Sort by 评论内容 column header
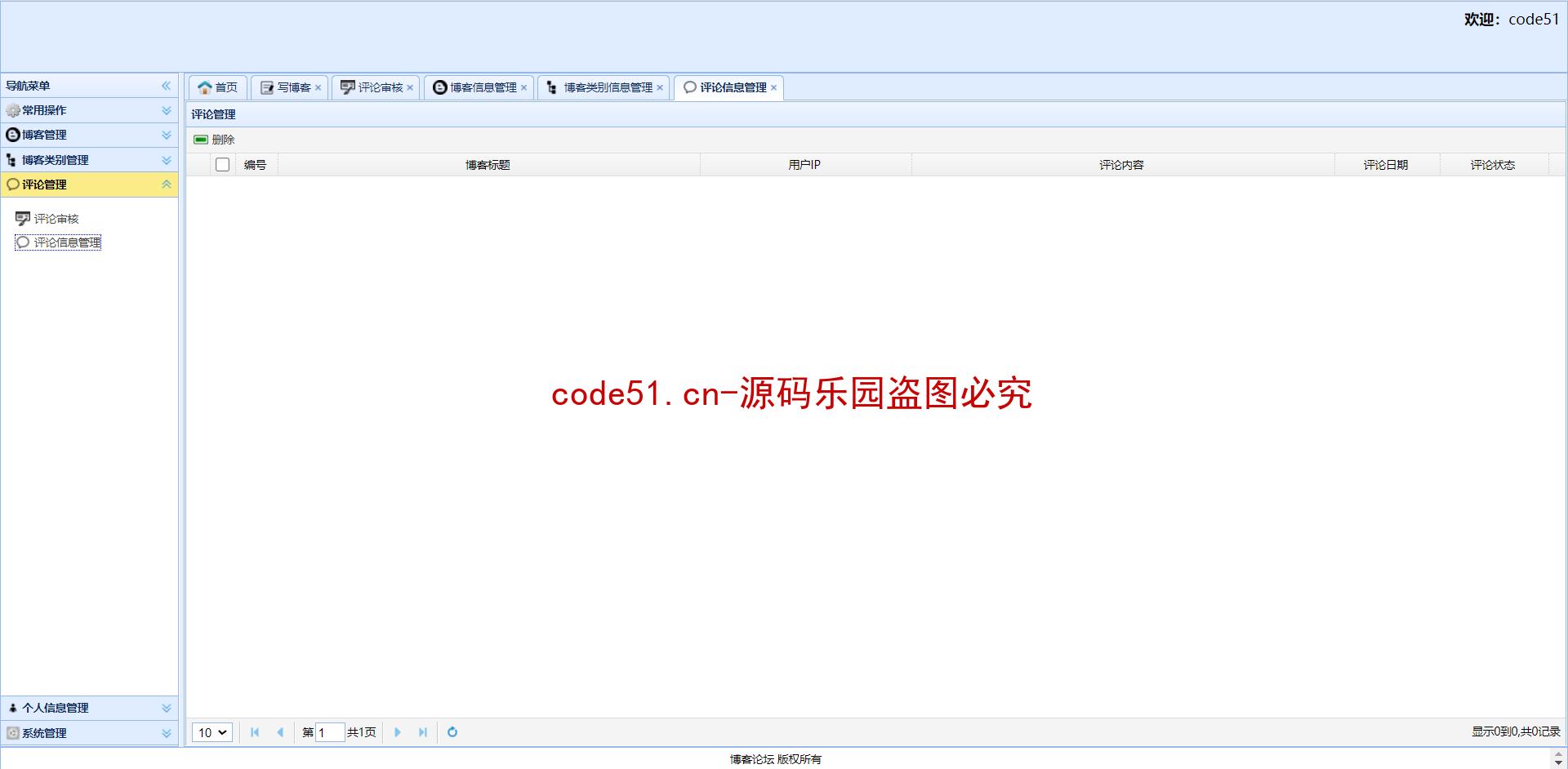This screenshot has width=1568, height=769. pos(1122,165)
